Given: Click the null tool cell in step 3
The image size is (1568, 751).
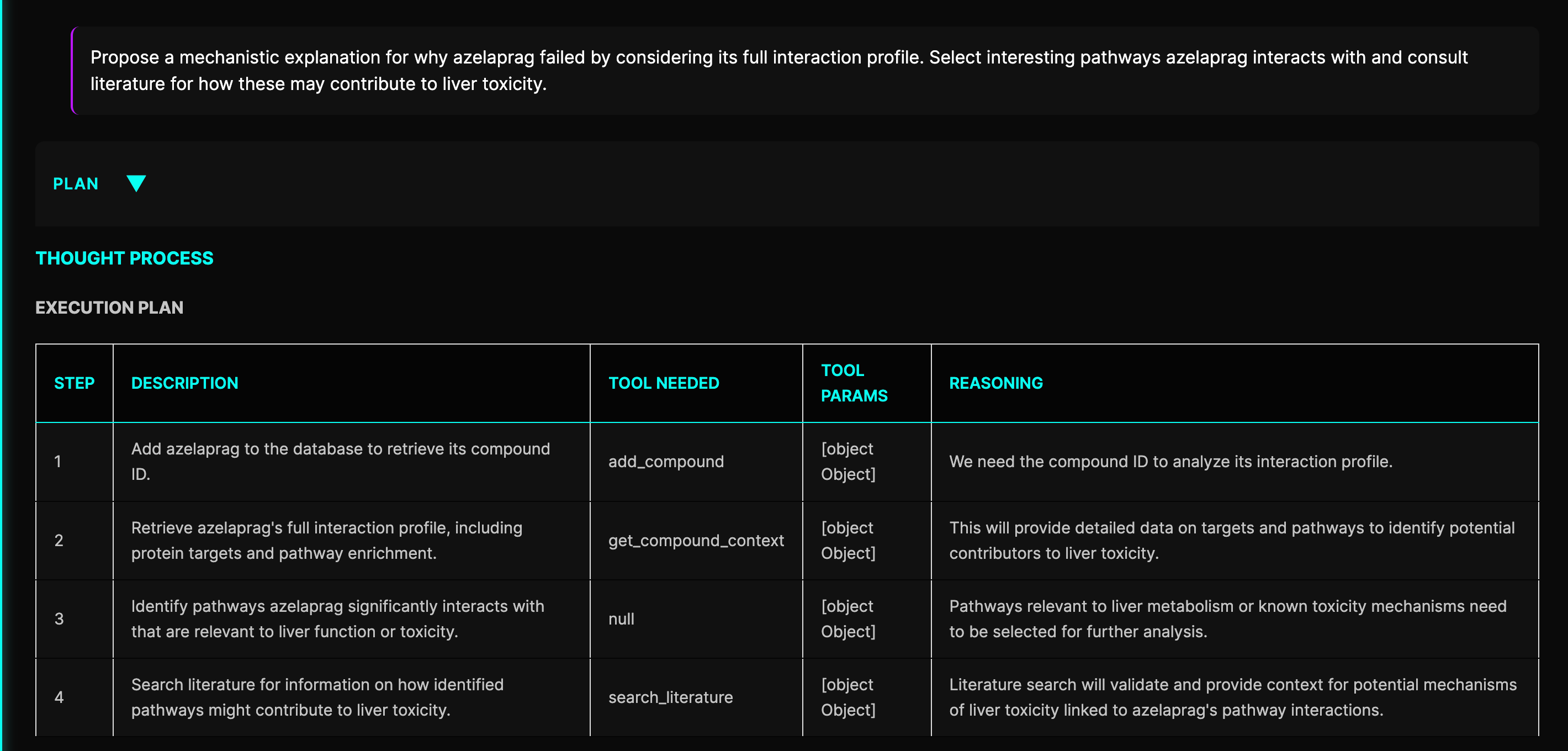Looking at the screenshot, I should pos(621,619).
